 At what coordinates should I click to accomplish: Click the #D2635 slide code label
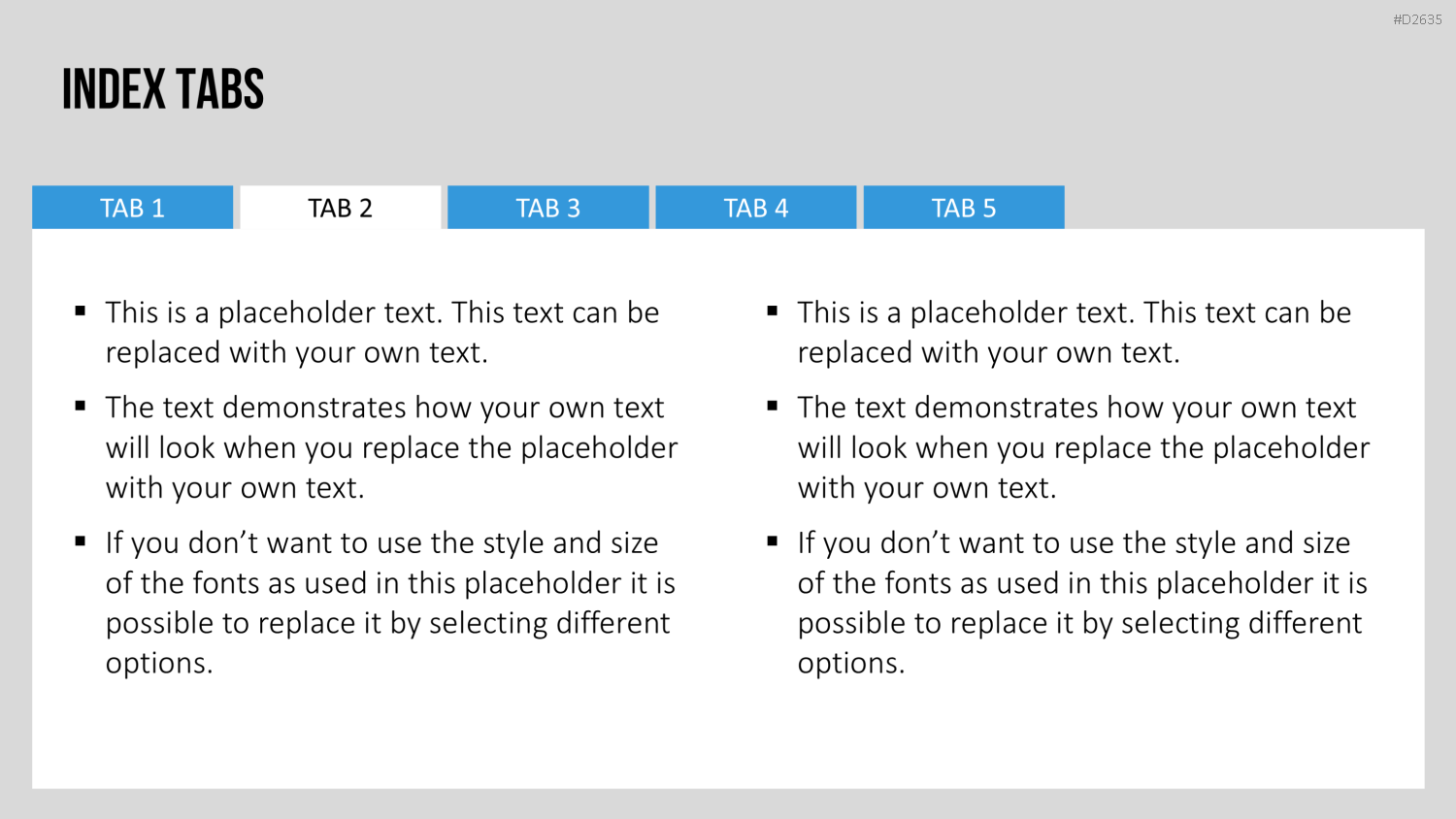pyautogui.click(x=1417, y=19)
